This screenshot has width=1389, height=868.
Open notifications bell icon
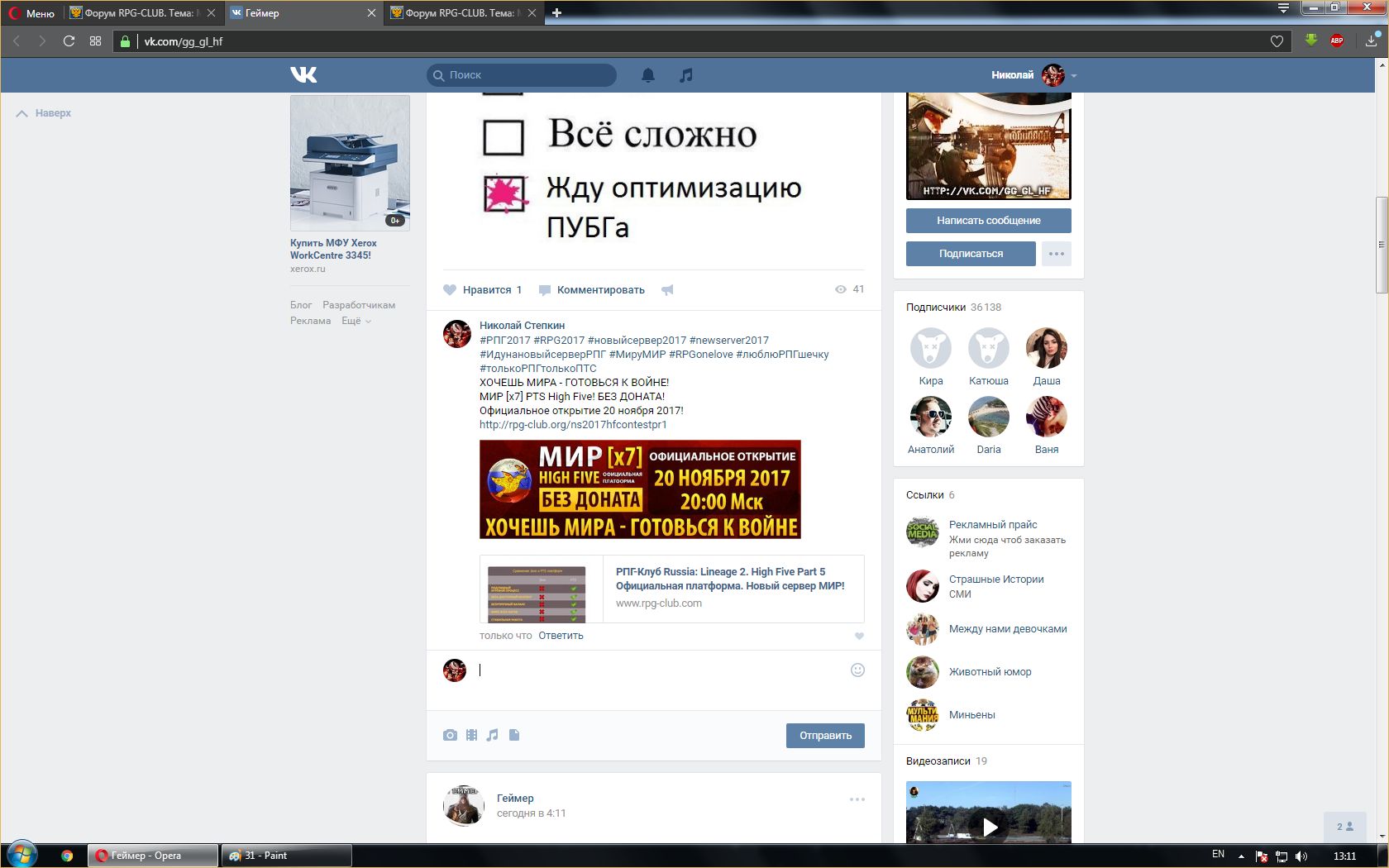coord(648,75)
